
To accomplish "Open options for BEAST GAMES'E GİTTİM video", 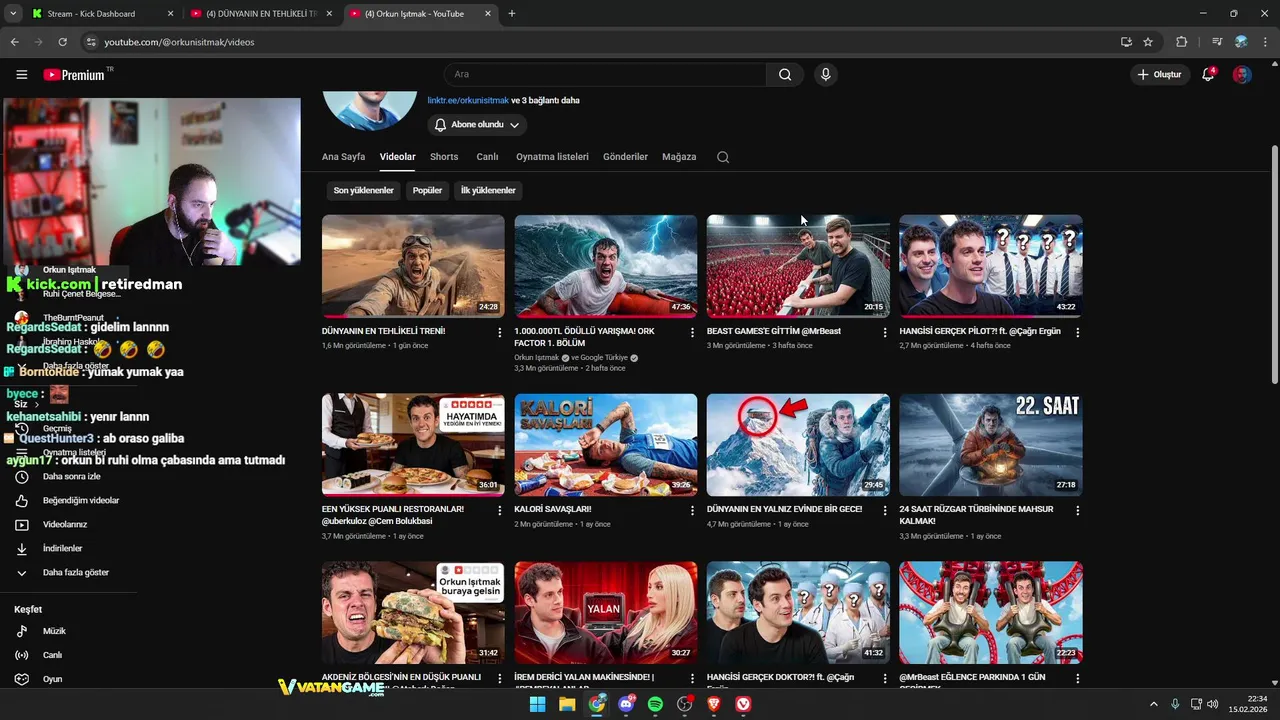I will 885,332.
